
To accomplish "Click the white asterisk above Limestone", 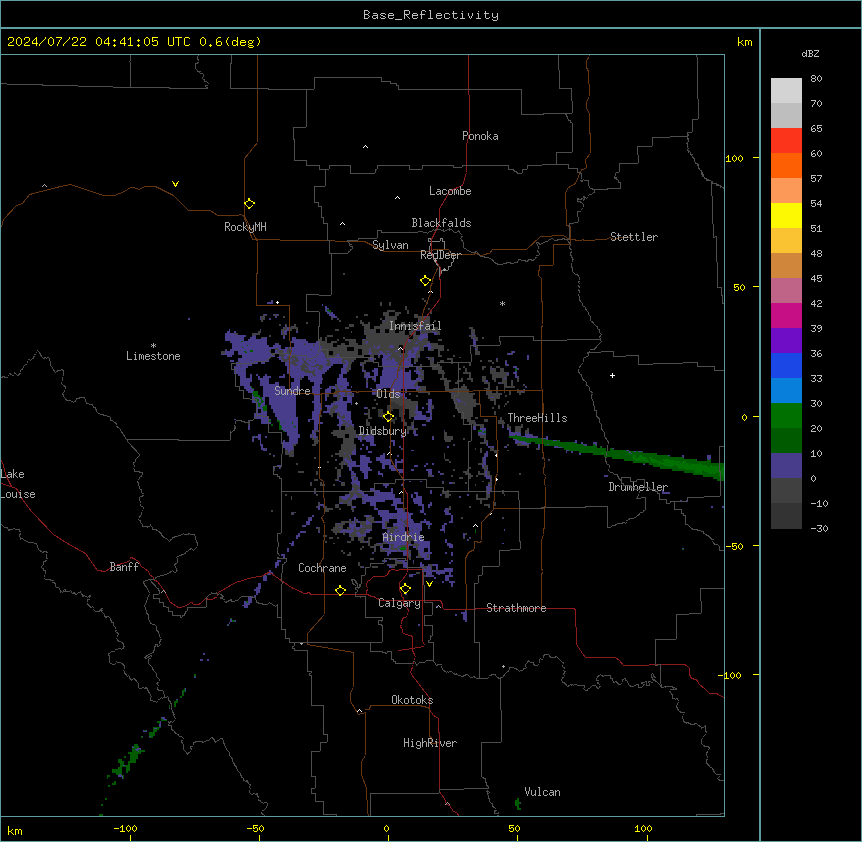I will 153,346.
